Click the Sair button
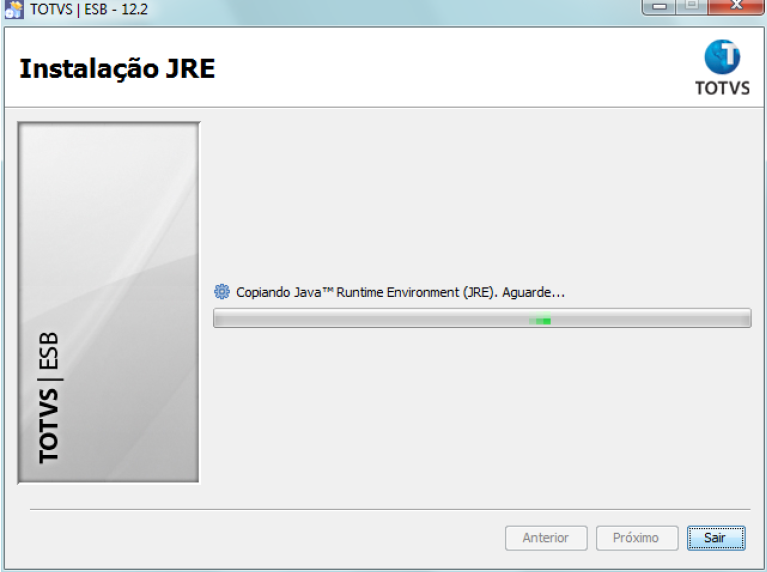 tap(716, 538)
